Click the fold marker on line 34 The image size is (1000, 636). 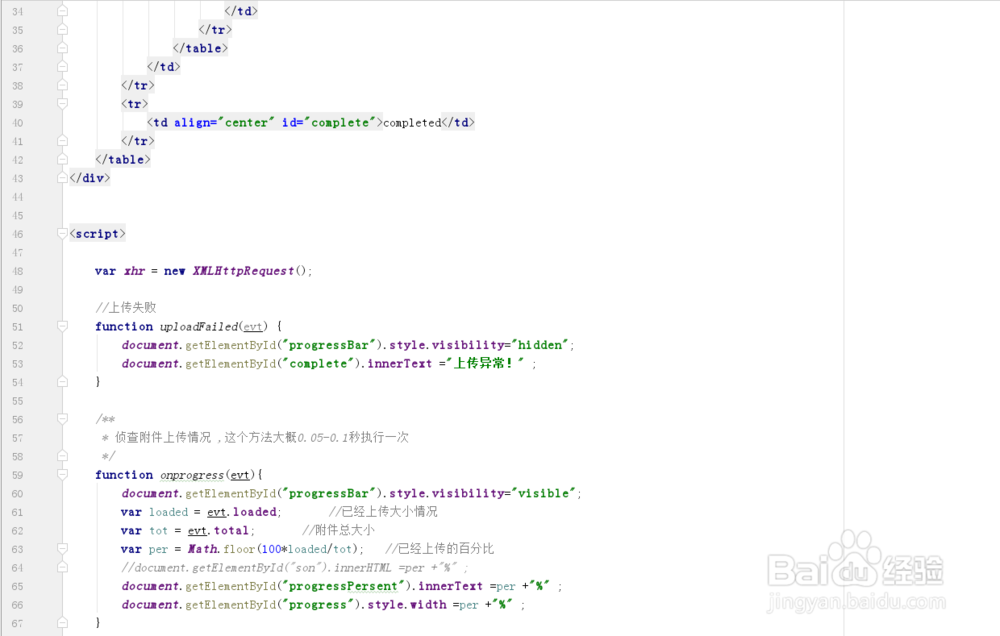click(x=62, y=11)
